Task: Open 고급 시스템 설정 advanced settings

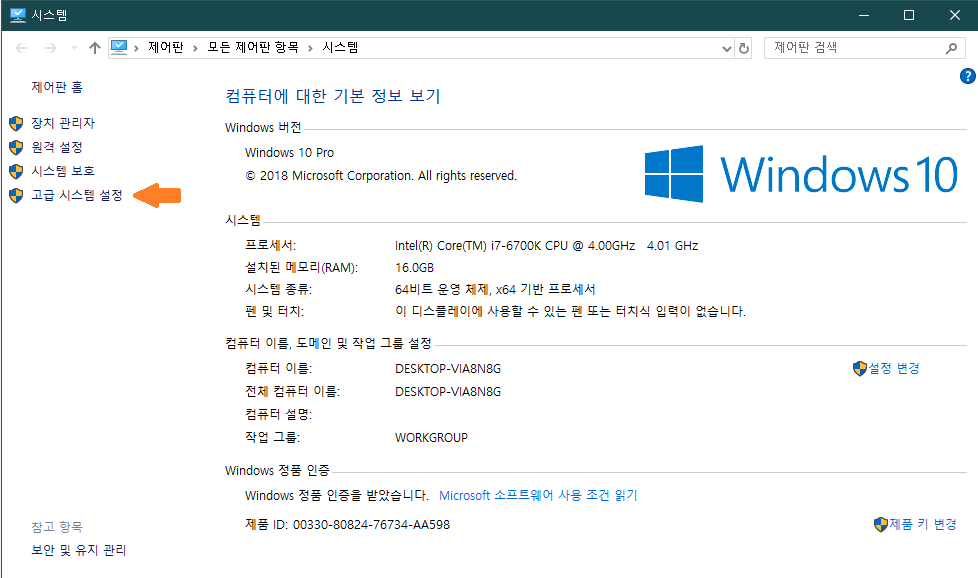Action: [77, 195]
